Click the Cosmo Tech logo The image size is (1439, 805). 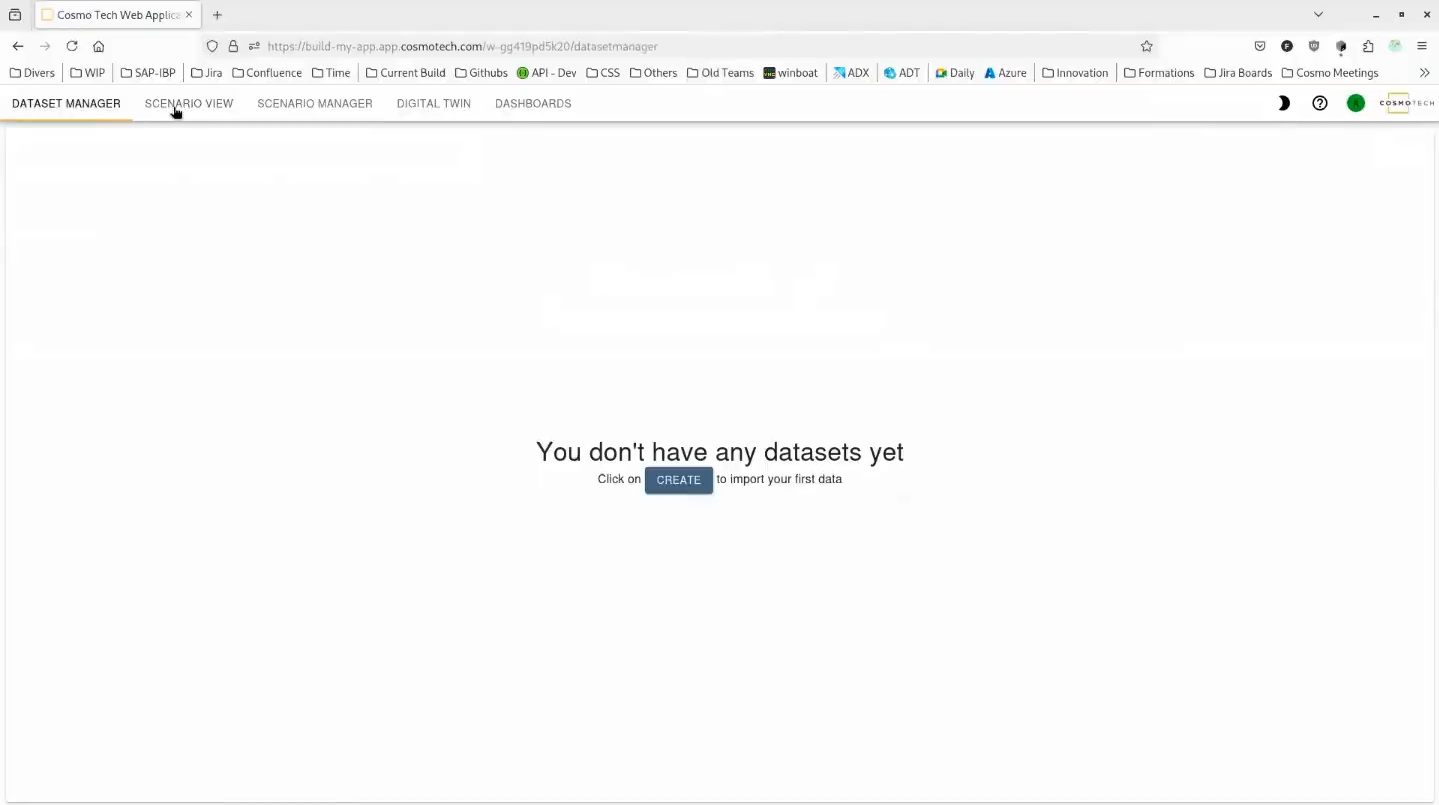click(x=1406, y=103)
